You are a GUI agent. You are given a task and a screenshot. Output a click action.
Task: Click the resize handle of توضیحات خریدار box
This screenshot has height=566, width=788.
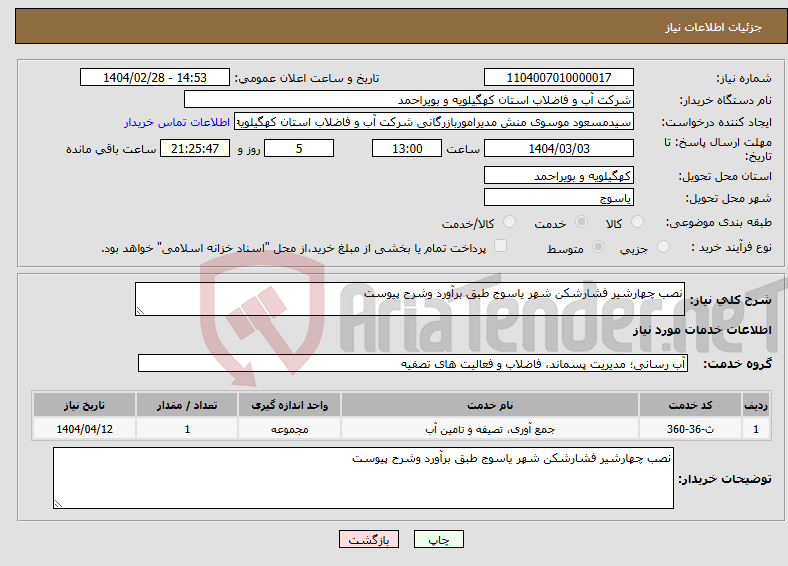(x=58, y=504)
